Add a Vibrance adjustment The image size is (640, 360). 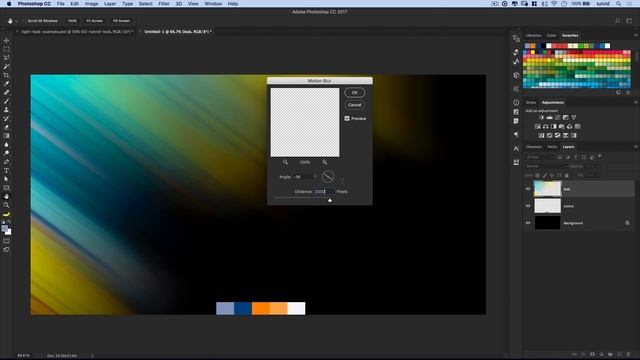573,118
